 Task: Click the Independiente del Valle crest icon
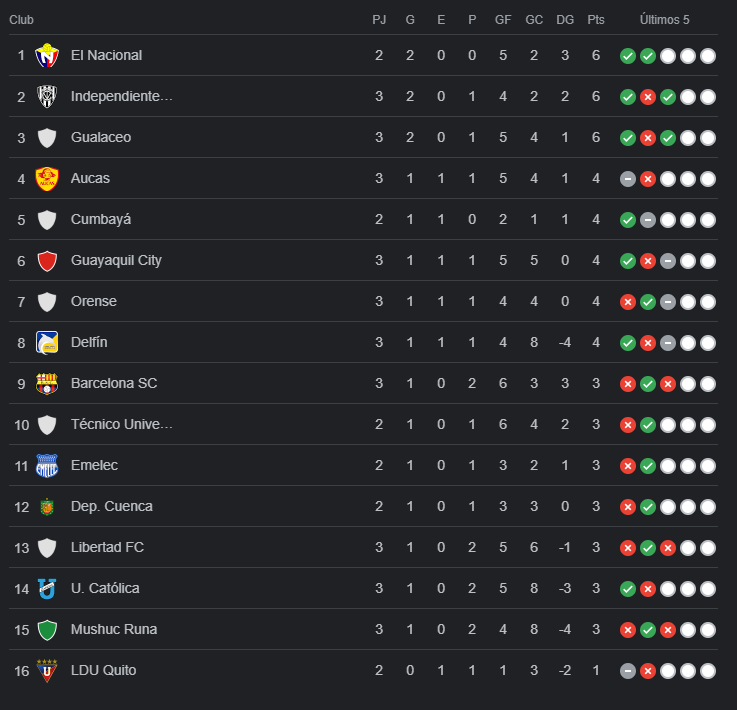pos(46,97)
